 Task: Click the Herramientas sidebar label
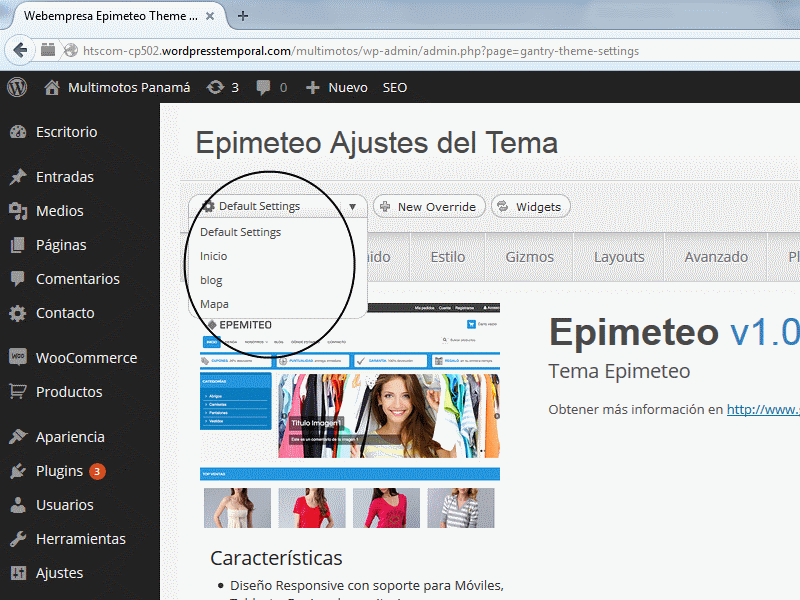point(81,539)
